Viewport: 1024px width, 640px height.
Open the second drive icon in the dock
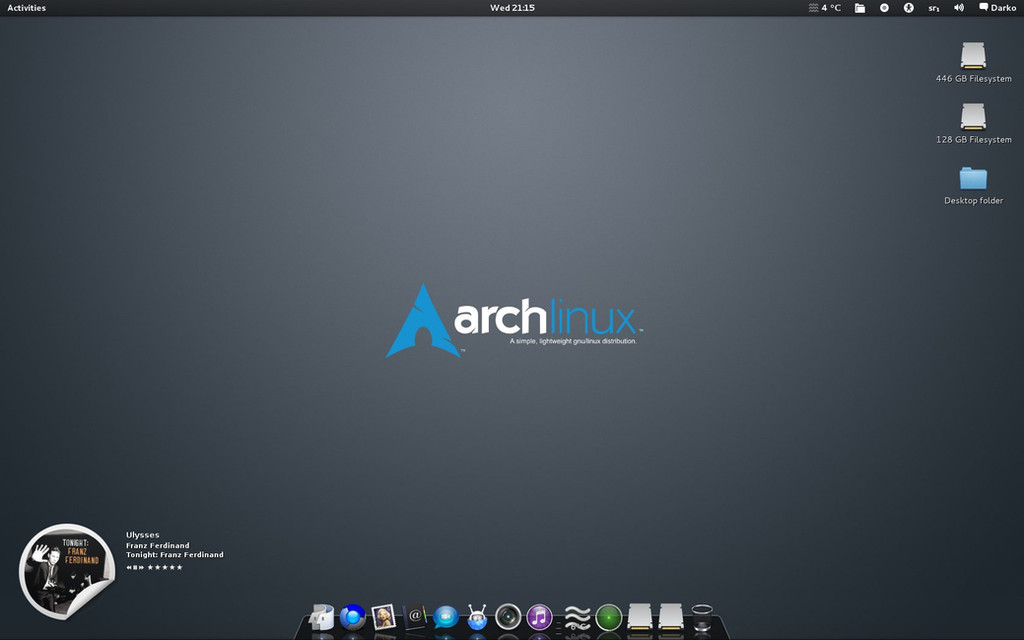[671, 617]
